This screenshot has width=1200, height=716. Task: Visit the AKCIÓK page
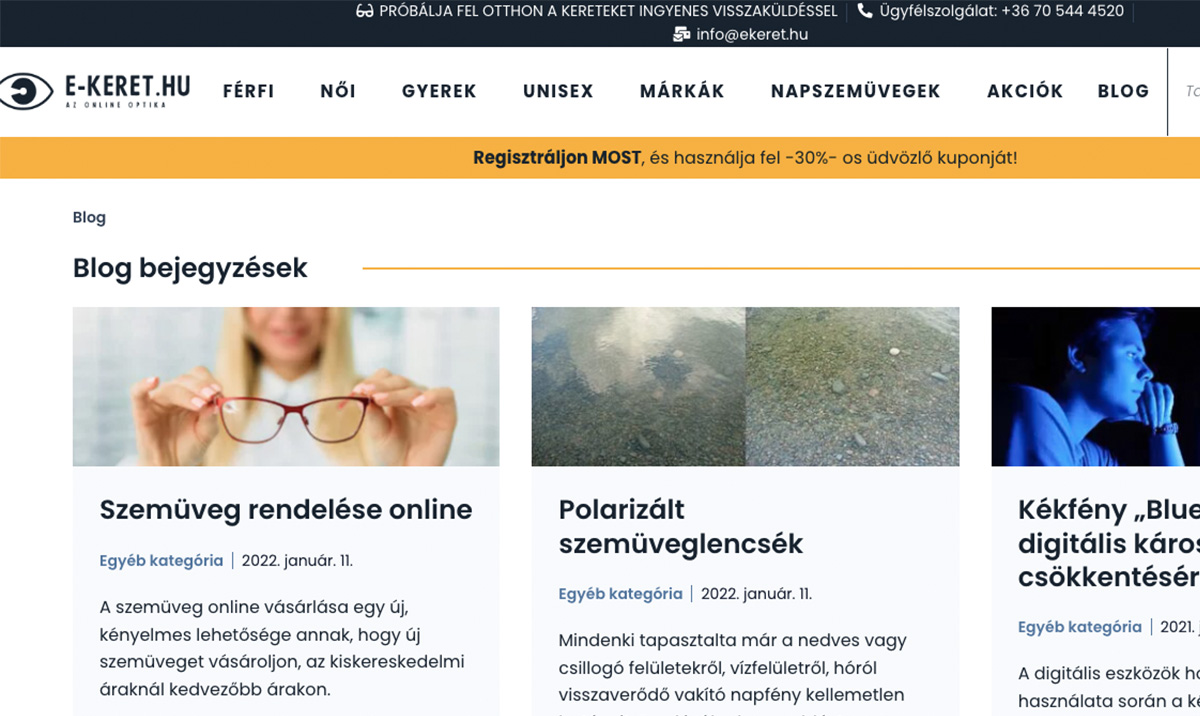click(x=1025, y=91)
